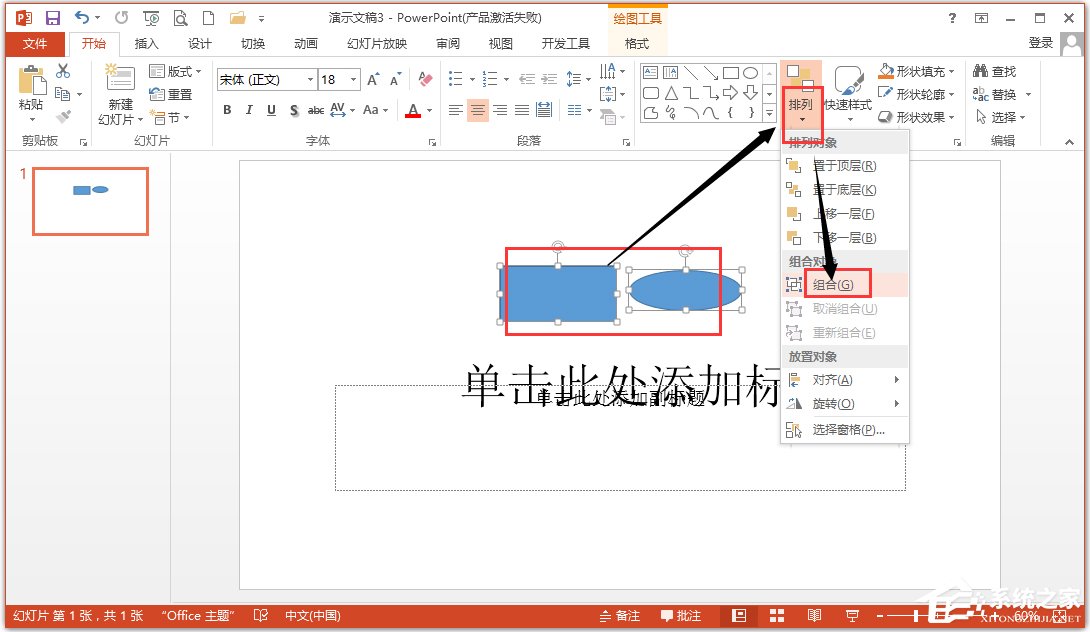The width and height of the screenshot is (1090, 632).
Task: Open Notes pane from status bar
Action: pos(620,615)
